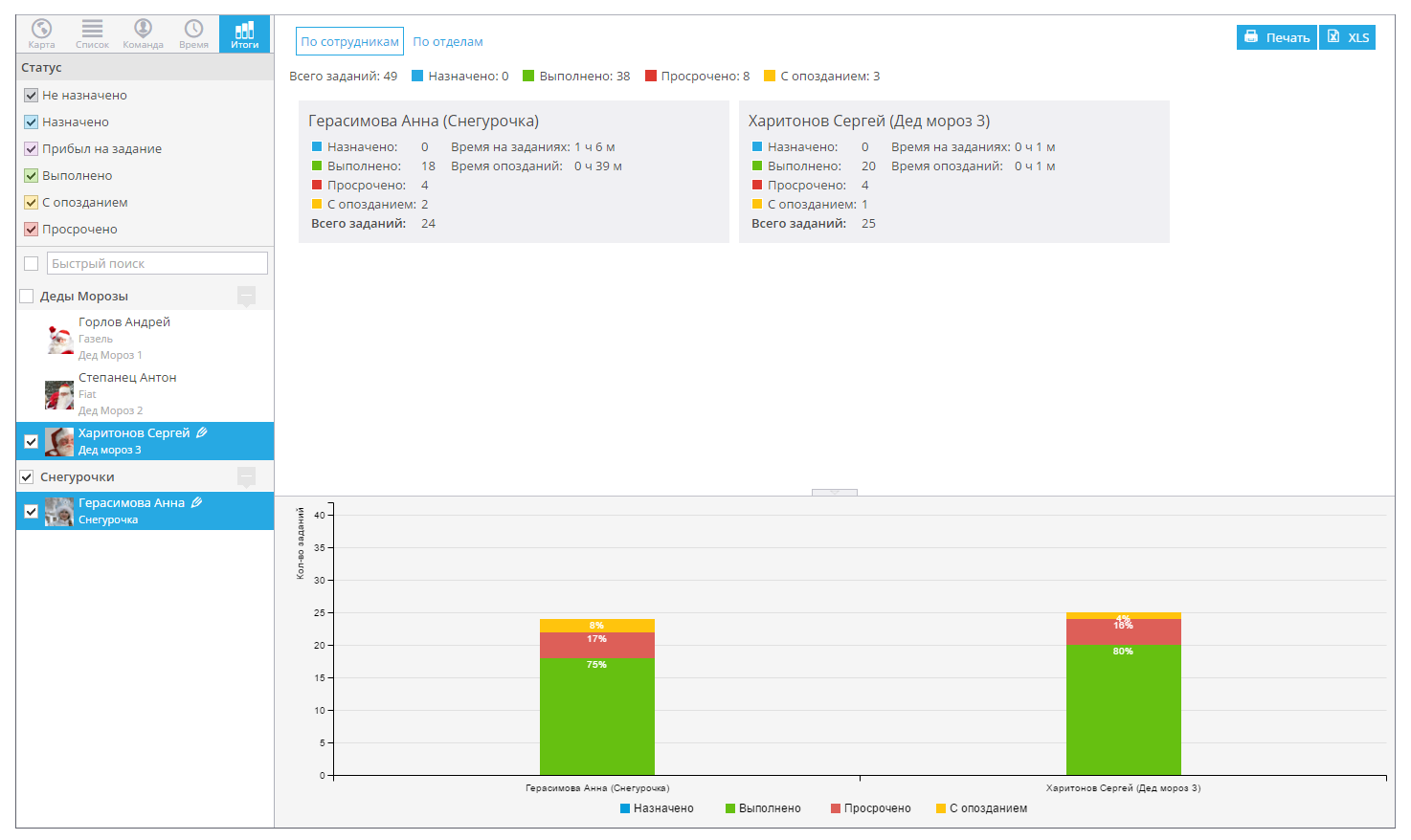Disable the Просрочено status filter

pyautogui.click(x=31, y=229)
